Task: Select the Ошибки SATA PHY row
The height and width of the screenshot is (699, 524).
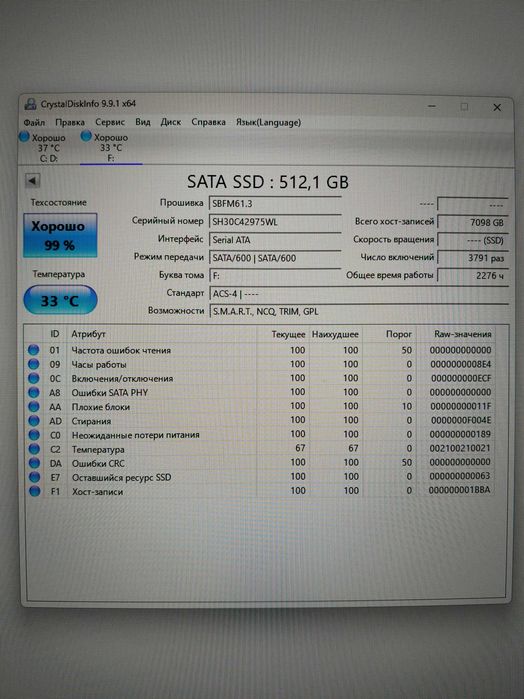Action: point(260,392)
